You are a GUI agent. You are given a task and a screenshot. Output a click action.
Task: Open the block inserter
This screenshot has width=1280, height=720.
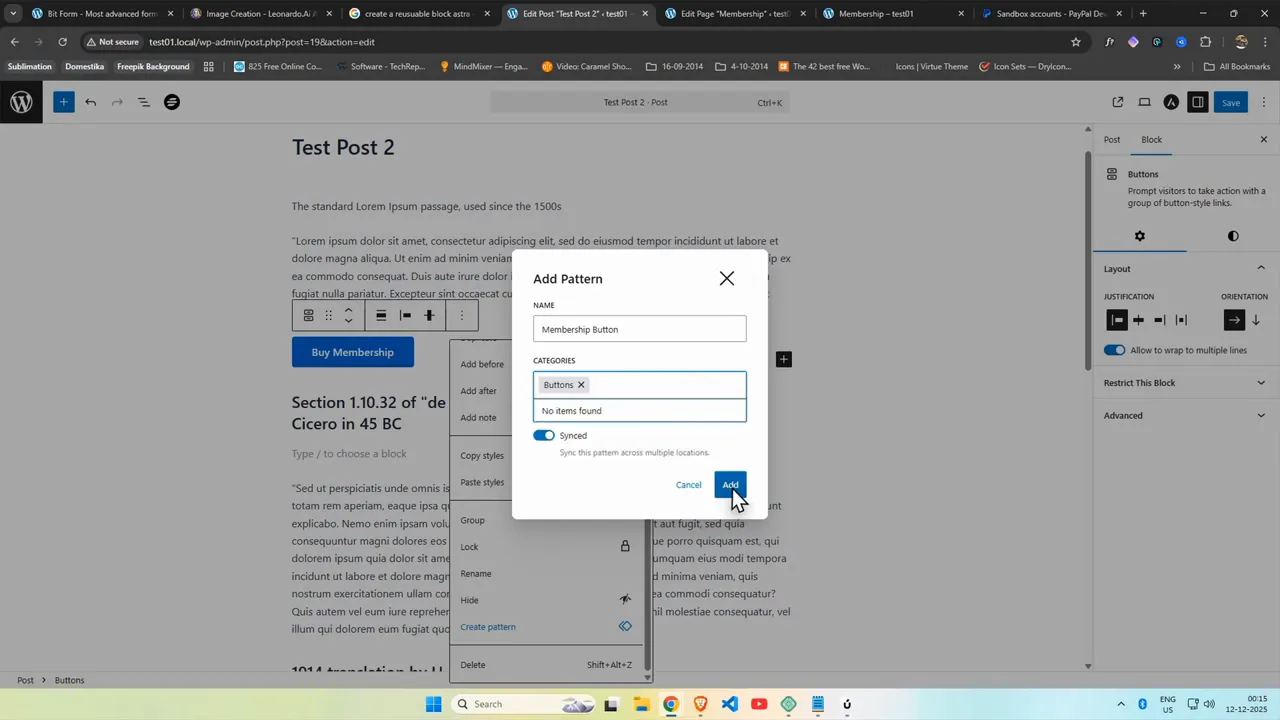[63, 102]
